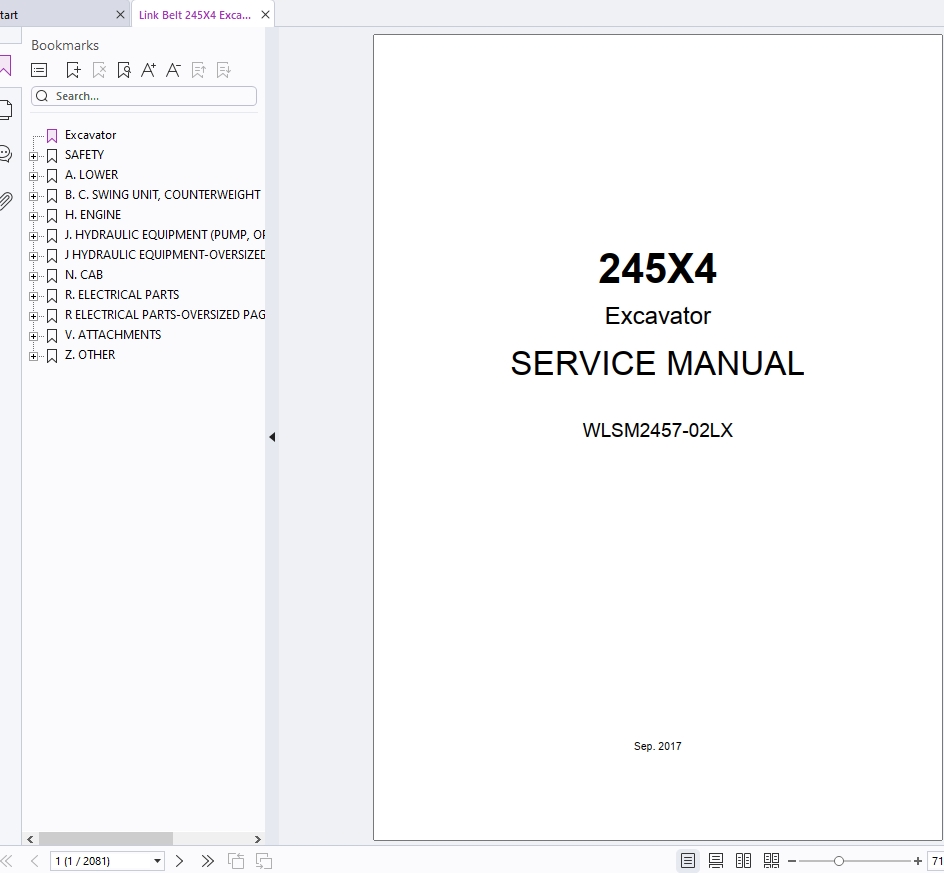Close the Start tab
Screen dimensions: 944x873
click(x=120, y=15)
